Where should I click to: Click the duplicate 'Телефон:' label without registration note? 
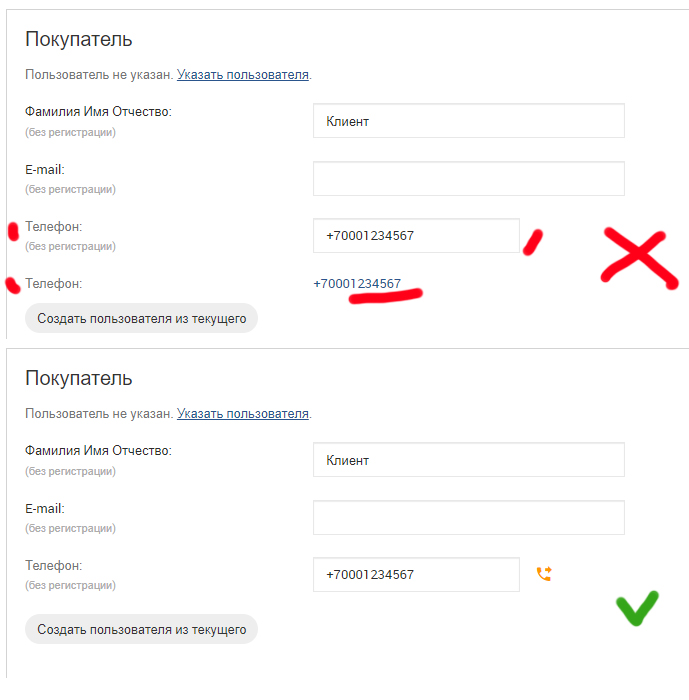pyautogui.click(x=54, y=284)
